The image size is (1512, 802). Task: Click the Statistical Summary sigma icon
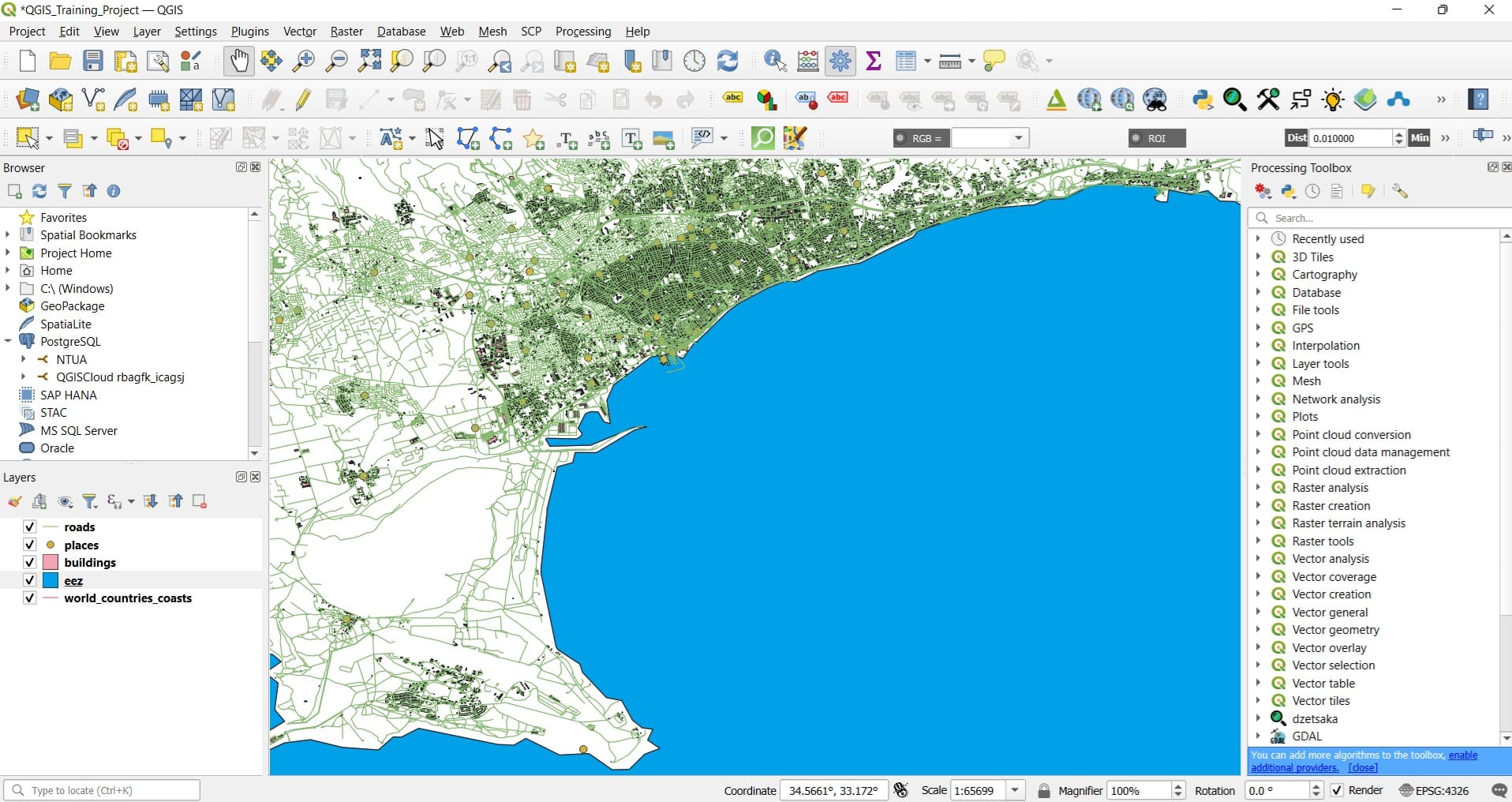pyautogui.click(x=874, y=61)
